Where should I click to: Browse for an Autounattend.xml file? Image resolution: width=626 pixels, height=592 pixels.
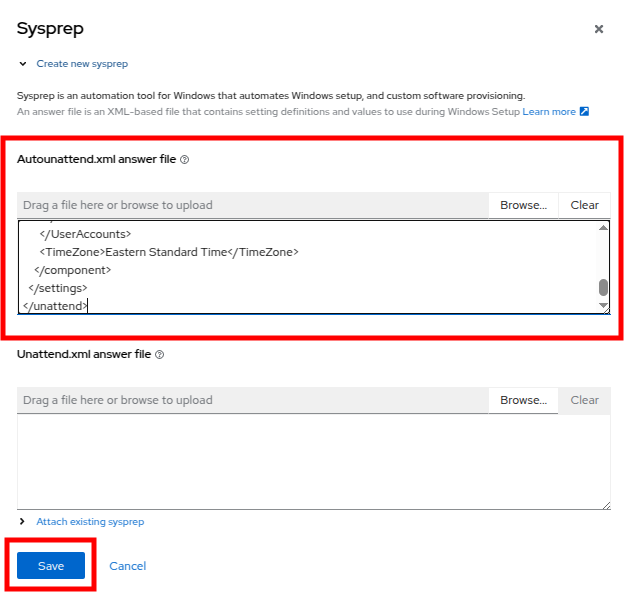point(523,205)
